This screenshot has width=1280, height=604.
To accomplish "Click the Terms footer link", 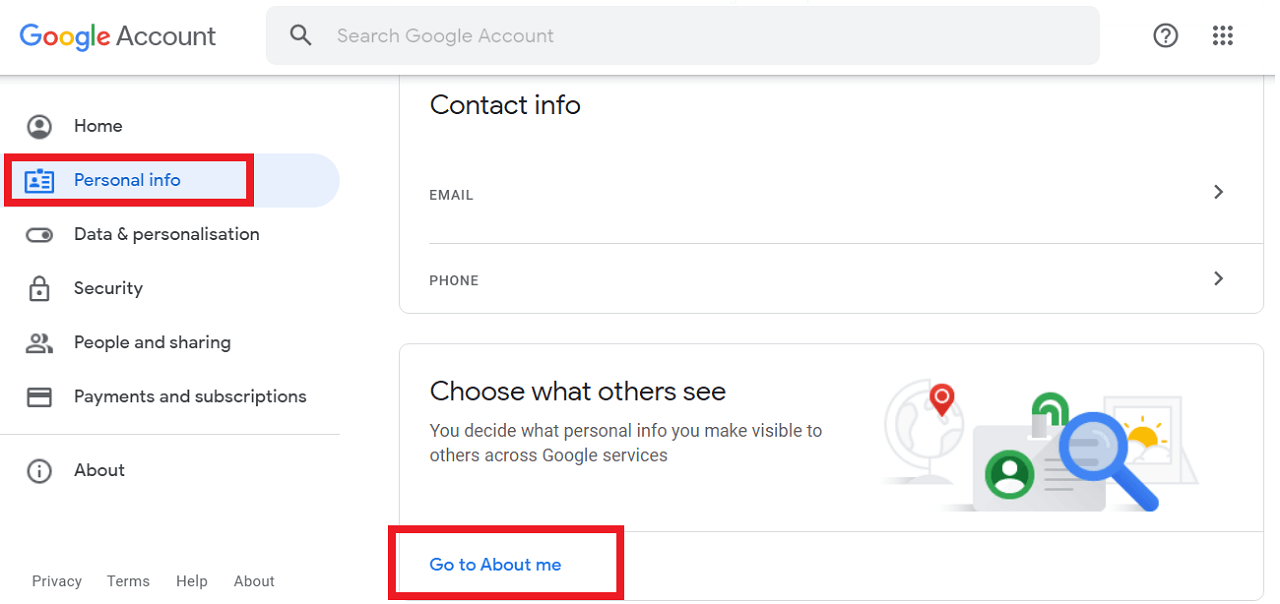I will tap(128, 581).
